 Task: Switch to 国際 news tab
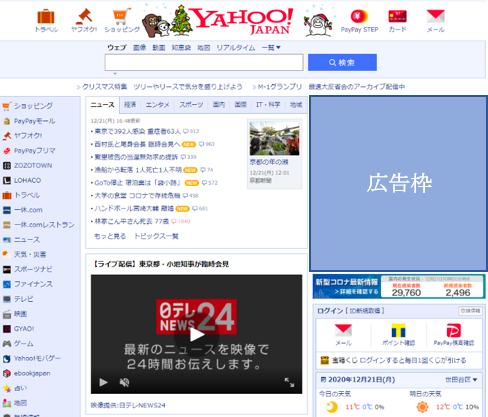pos(240,105)
